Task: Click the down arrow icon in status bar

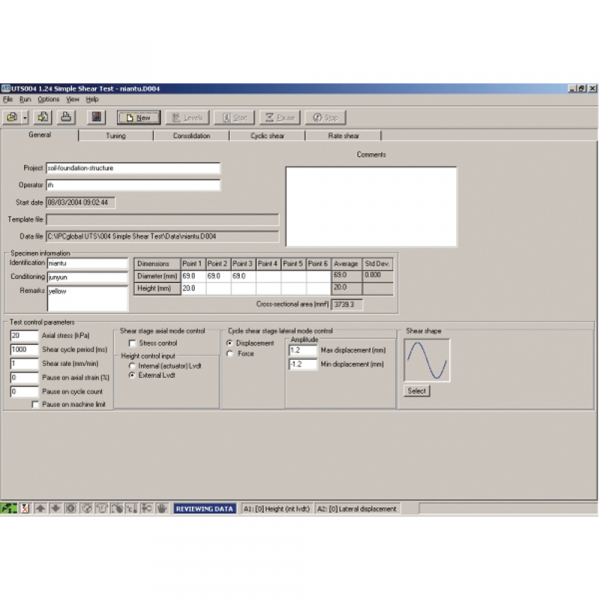Action: pos(55,508)
